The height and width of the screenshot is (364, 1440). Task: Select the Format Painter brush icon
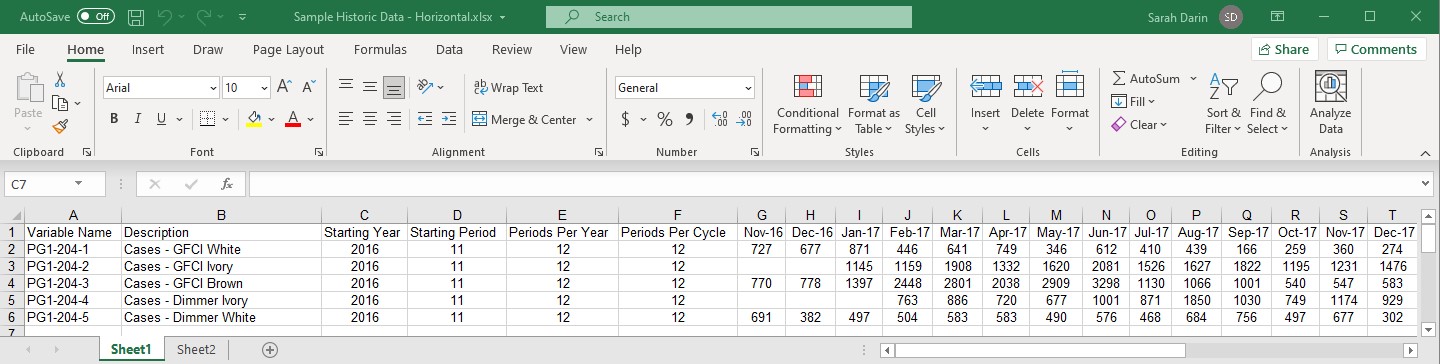click(60, 126)
